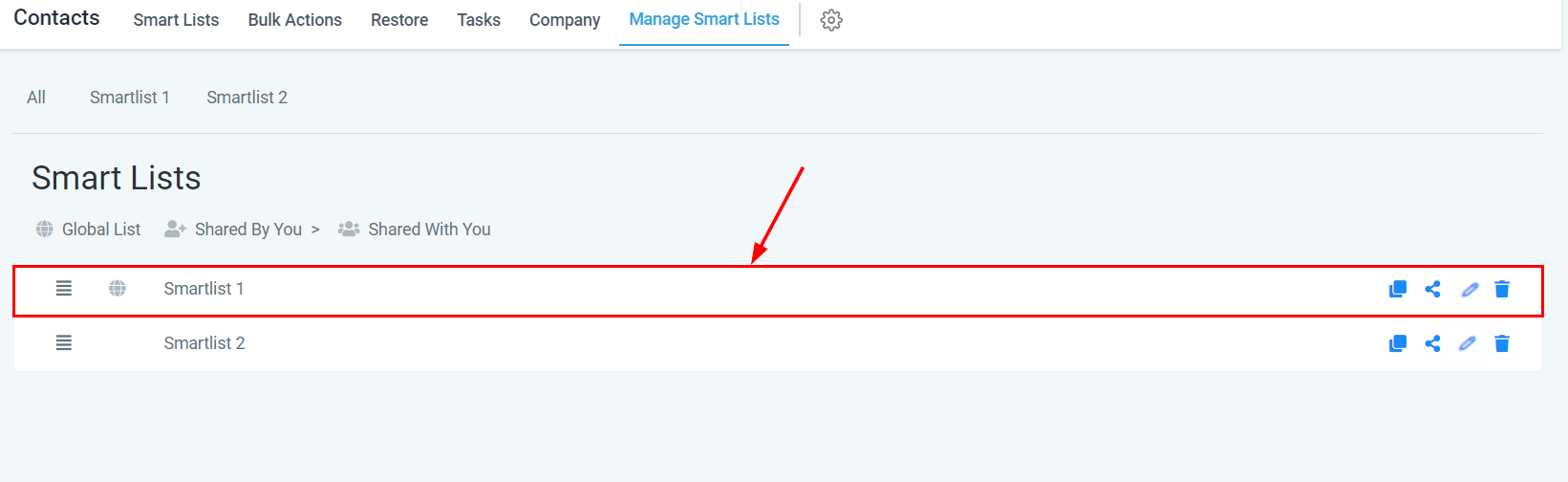Click the drag handle for Smartlist 2
Viewport: 1568px width, 482px height.
tap(64, 342)
